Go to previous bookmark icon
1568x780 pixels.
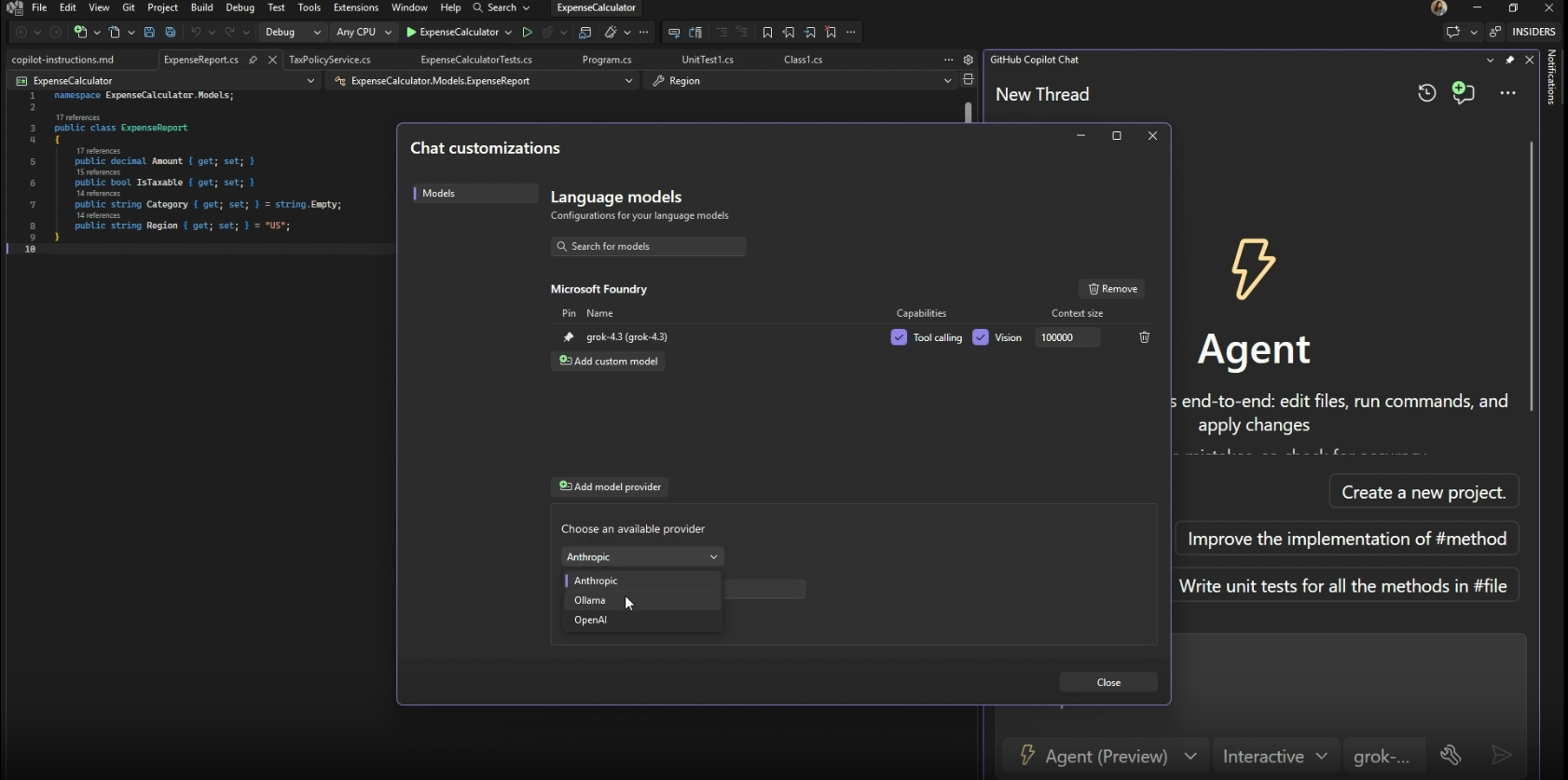[x=789, y=32]
